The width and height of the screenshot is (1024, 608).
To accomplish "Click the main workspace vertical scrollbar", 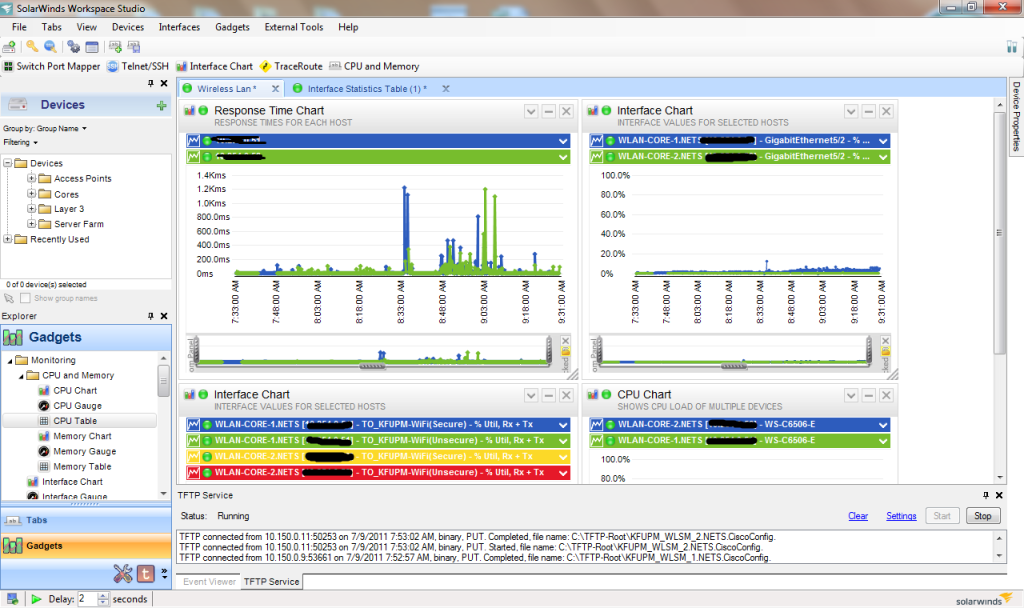I will [1000, 233].
